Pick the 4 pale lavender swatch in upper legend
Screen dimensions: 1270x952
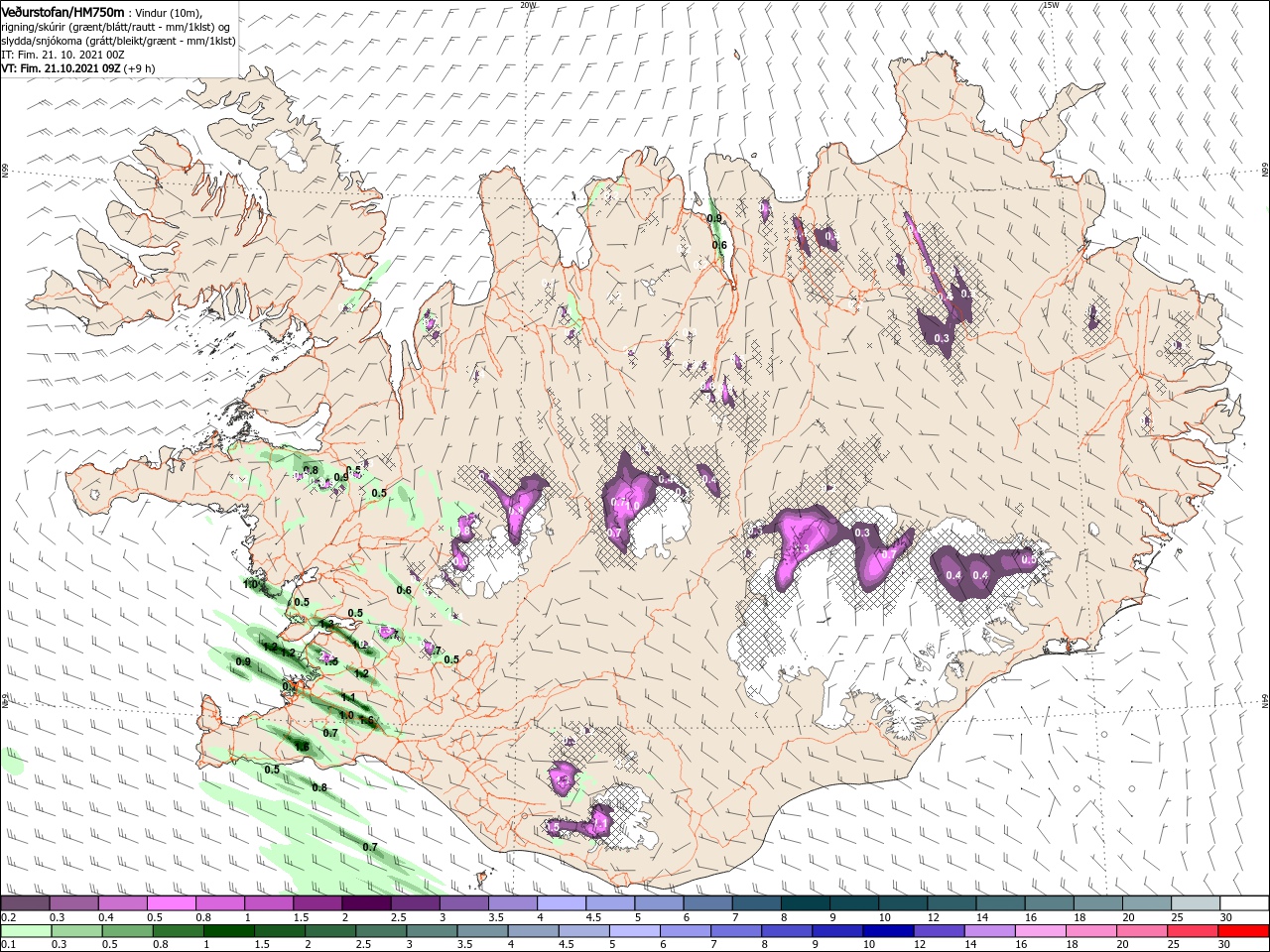[x=562, y=903]
